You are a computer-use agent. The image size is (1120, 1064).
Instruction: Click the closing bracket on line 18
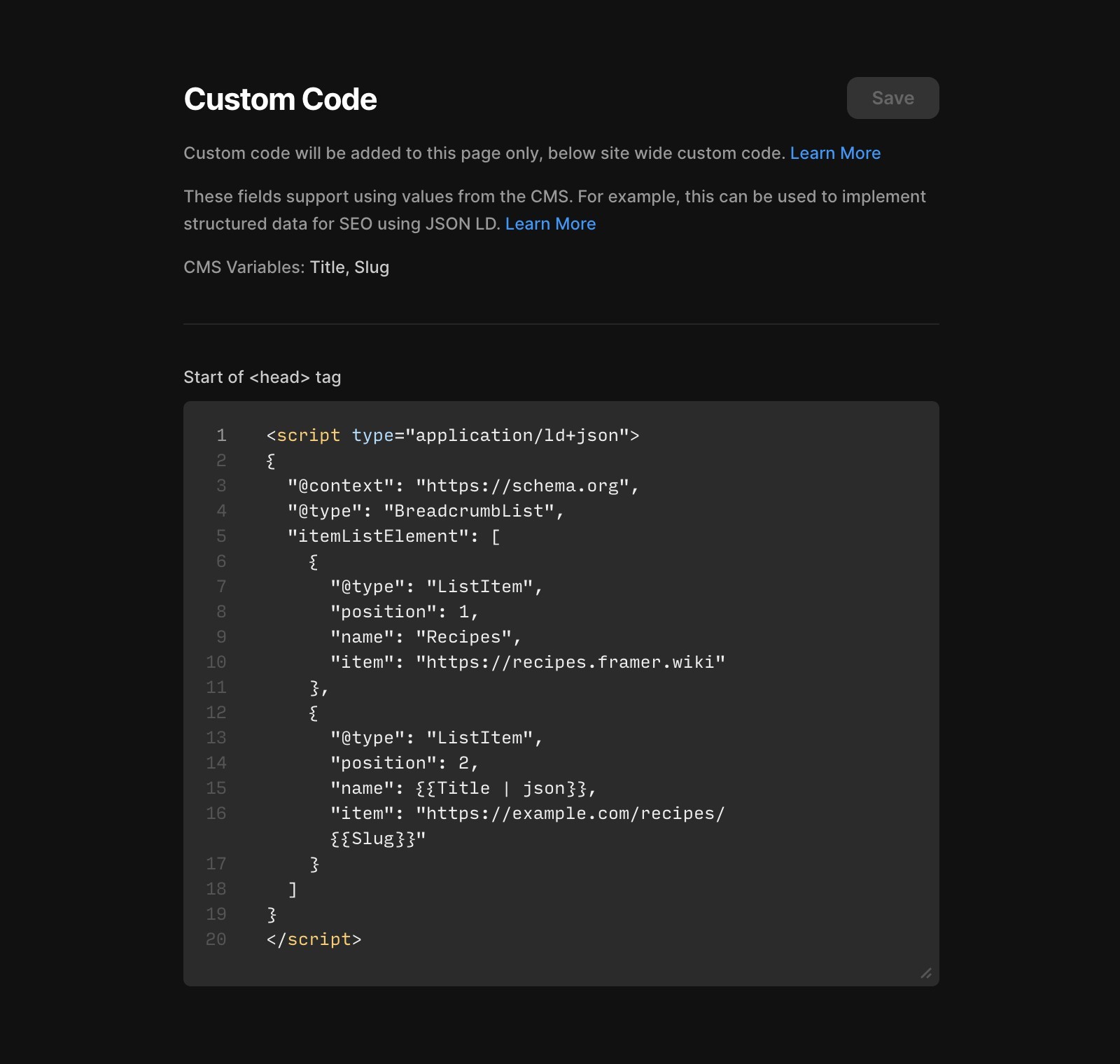tap(293, 889)
